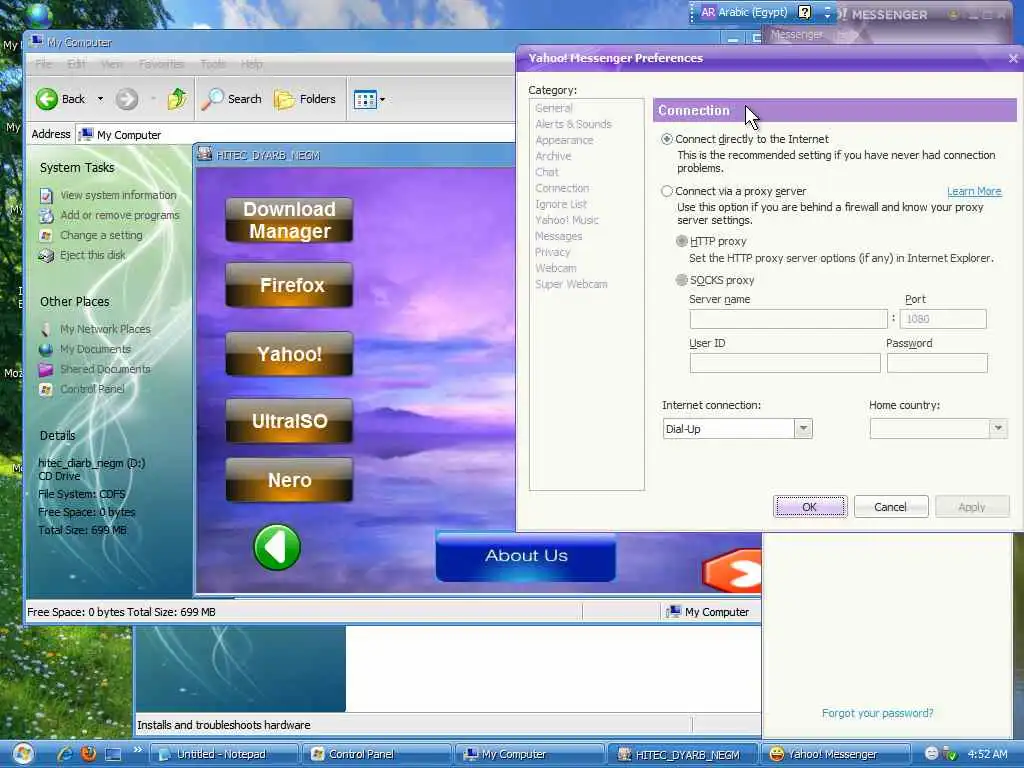Switch to Control Panel taskbar button

pos(377,754)
